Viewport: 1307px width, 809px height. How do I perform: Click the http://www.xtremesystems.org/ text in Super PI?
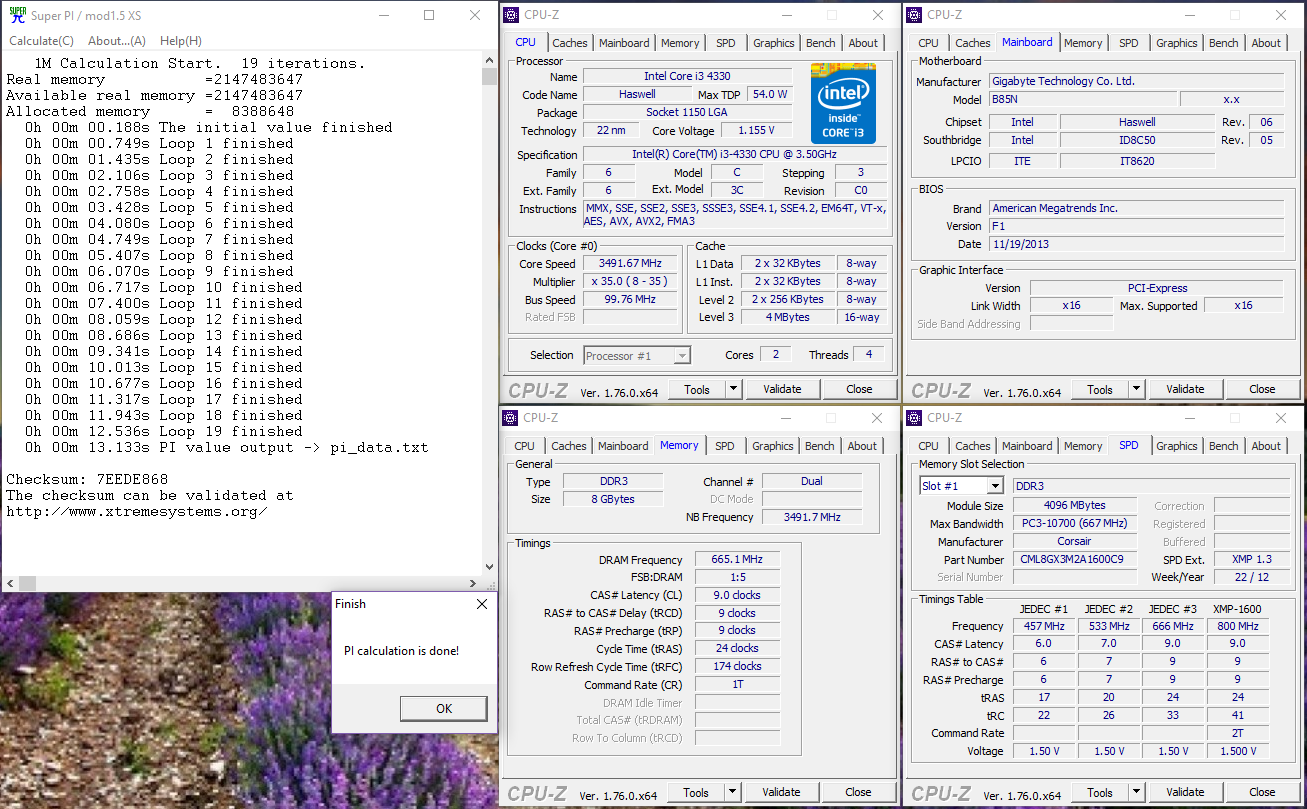click(x=136, y=511)
